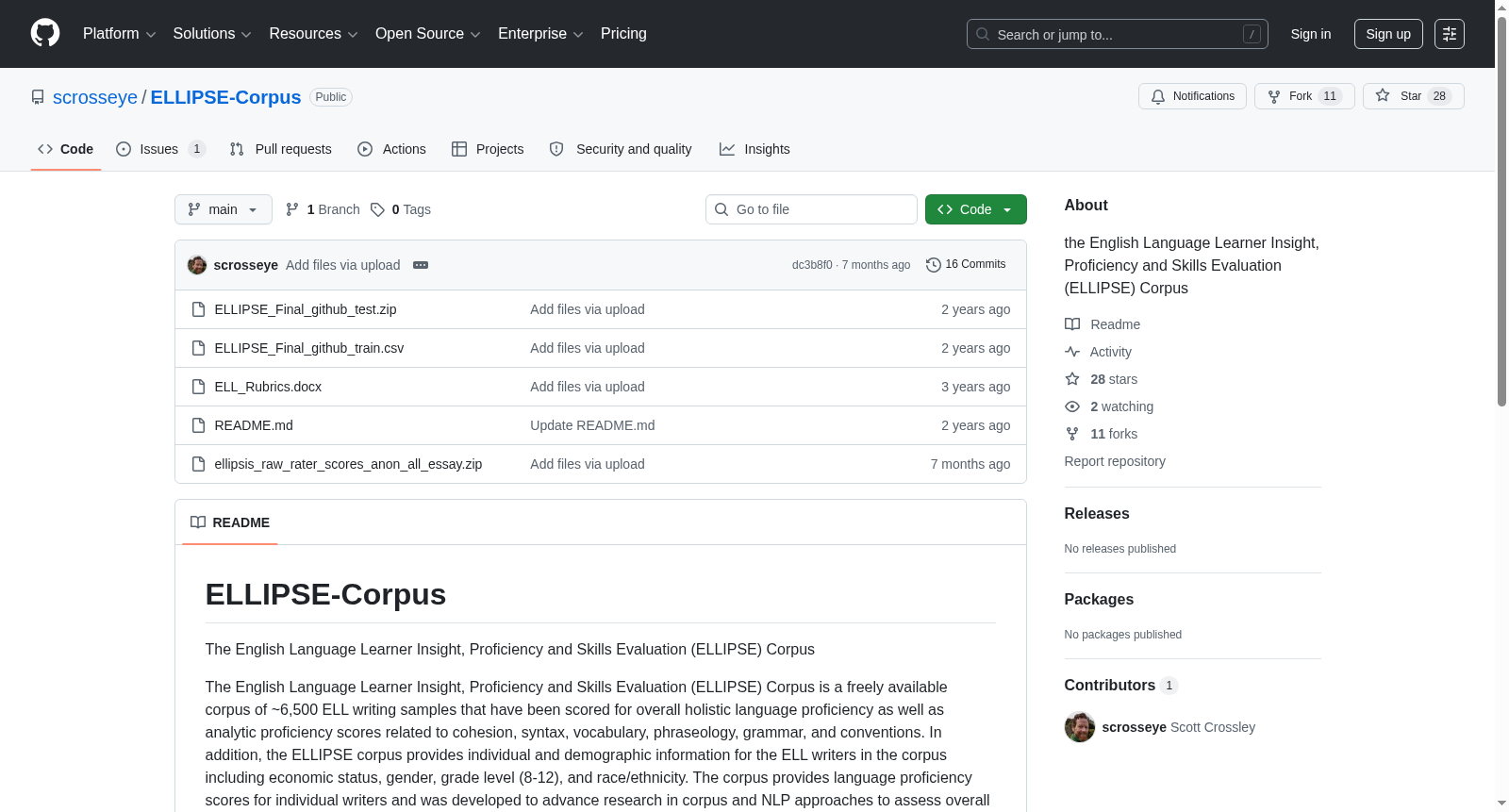Click the star icon to star repository
Viewport: 1509px width, 812px height.
pos(1383,96)
